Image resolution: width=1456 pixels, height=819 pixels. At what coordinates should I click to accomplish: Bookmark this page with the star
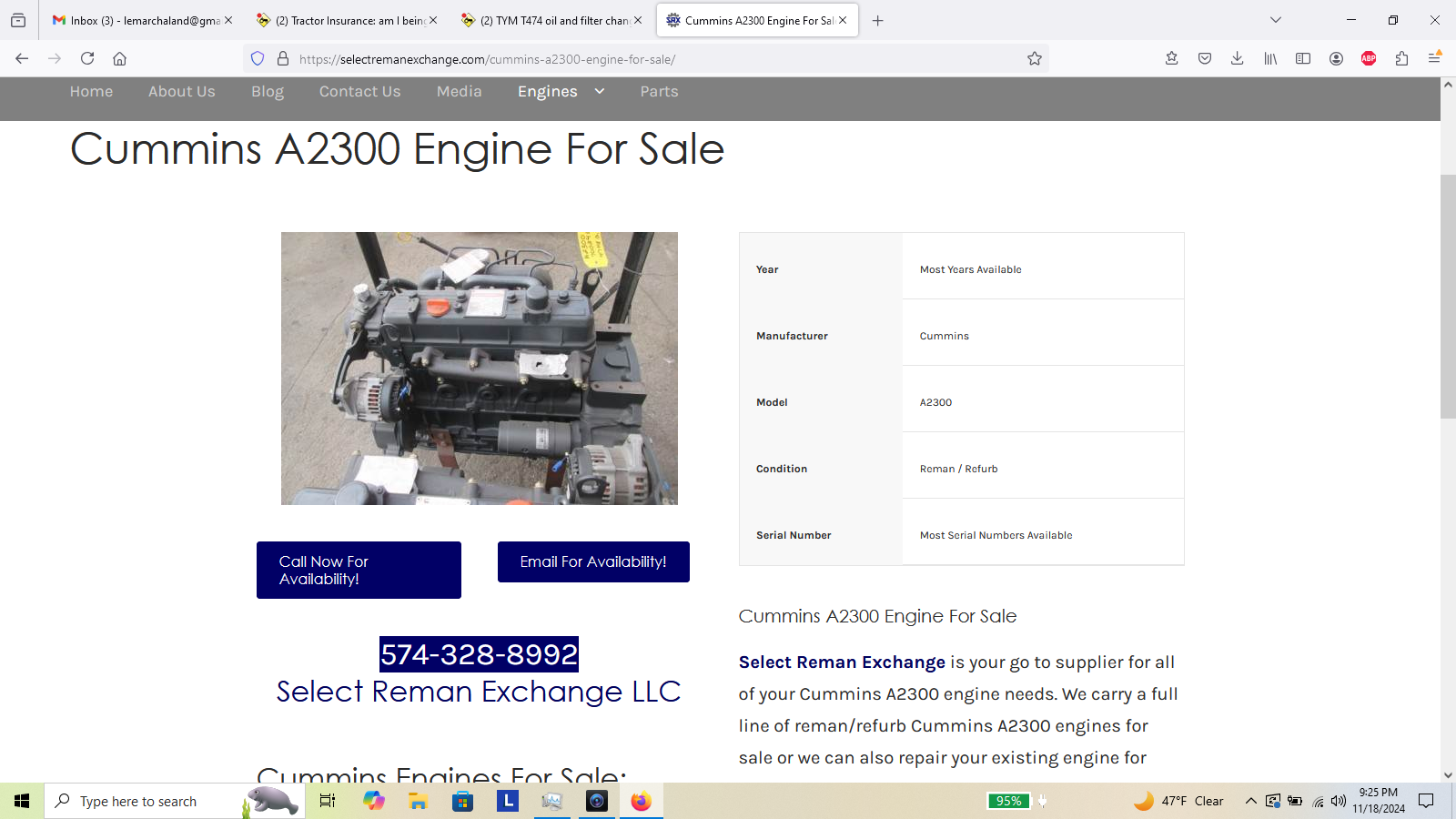click(1035, 58)
